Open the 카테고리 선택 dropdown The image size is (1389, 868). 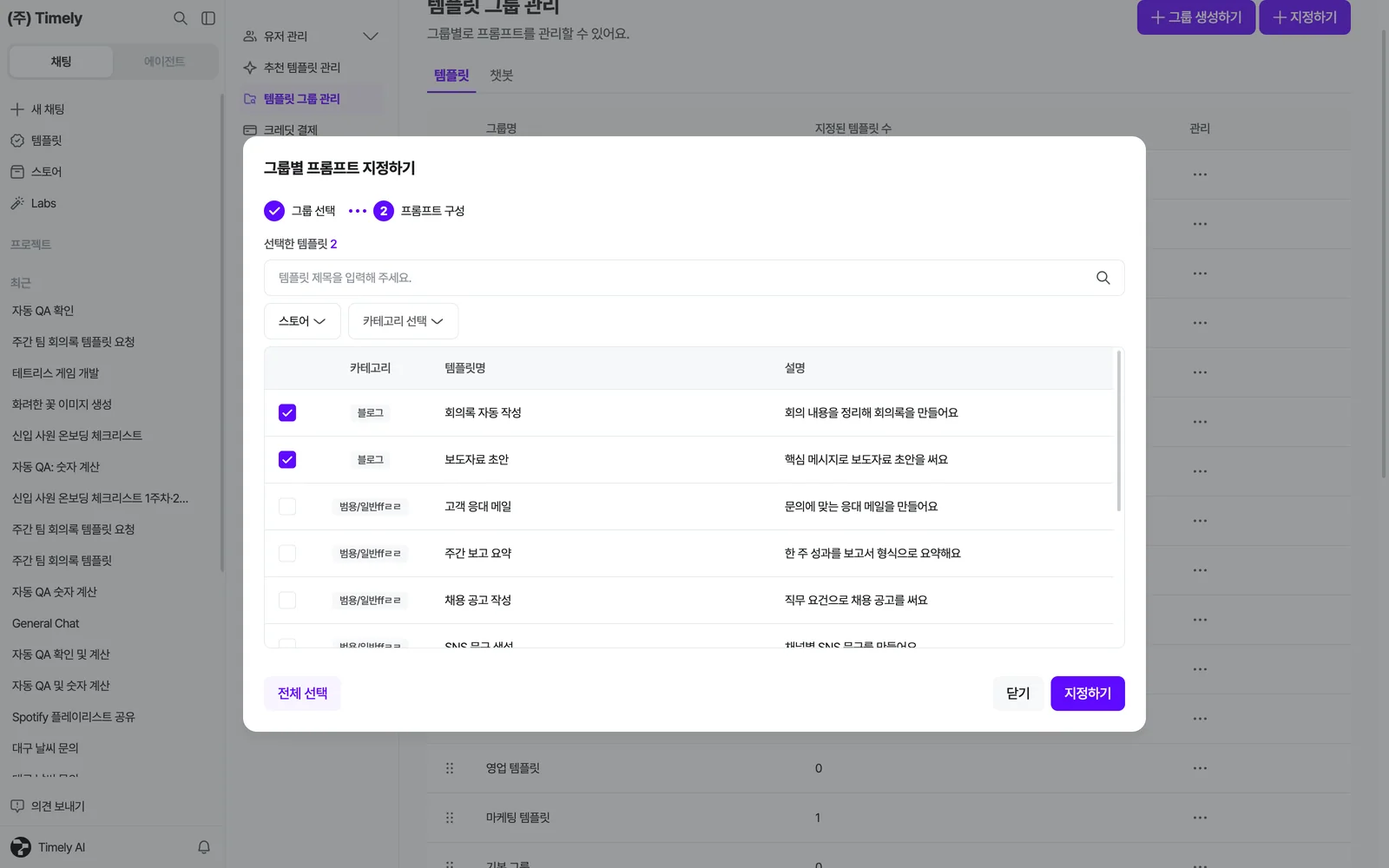pos(403,321)
